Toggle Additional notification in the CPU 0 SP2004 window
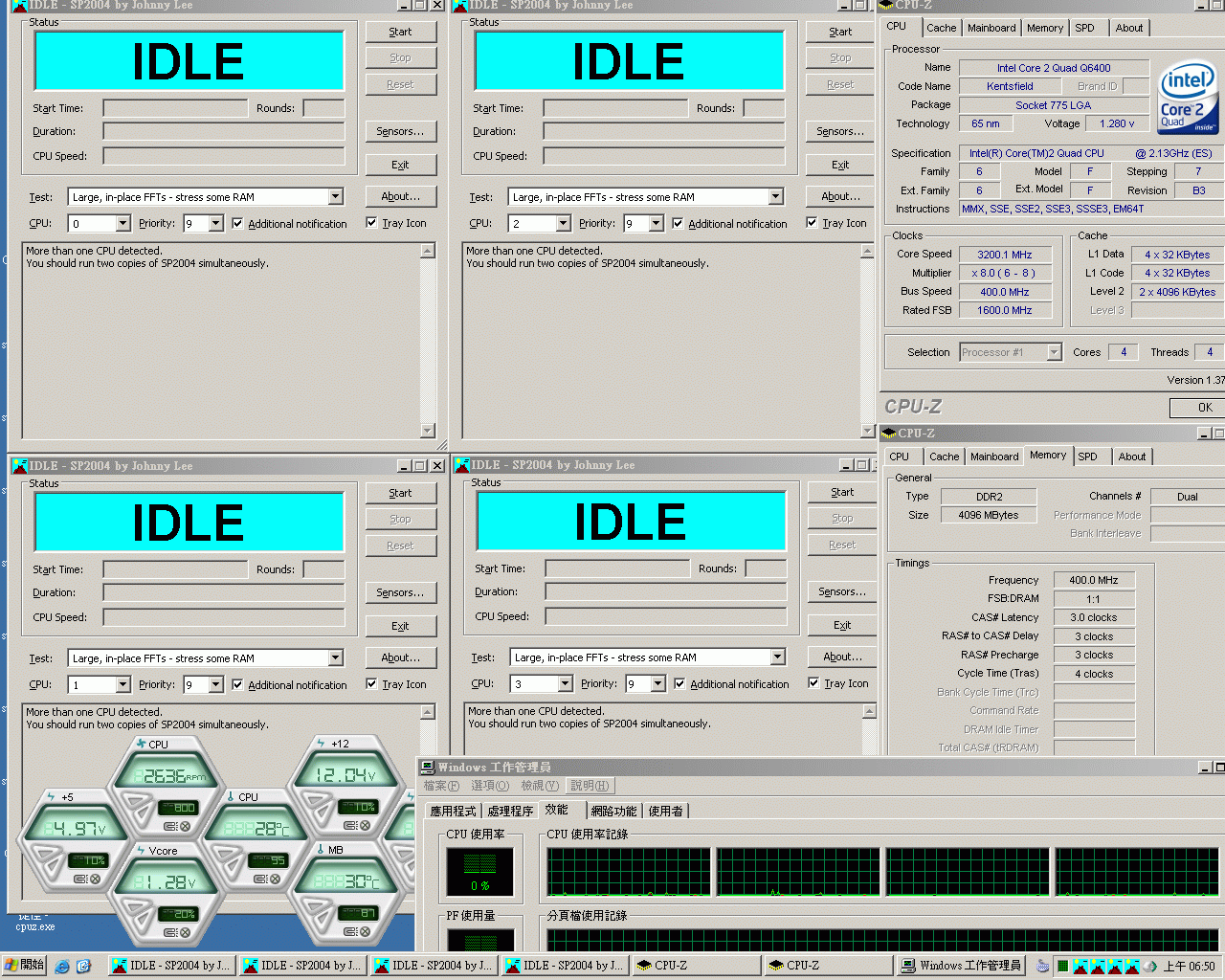The height and width of the screenshot is (980, 1225). (x=237, y=223)
